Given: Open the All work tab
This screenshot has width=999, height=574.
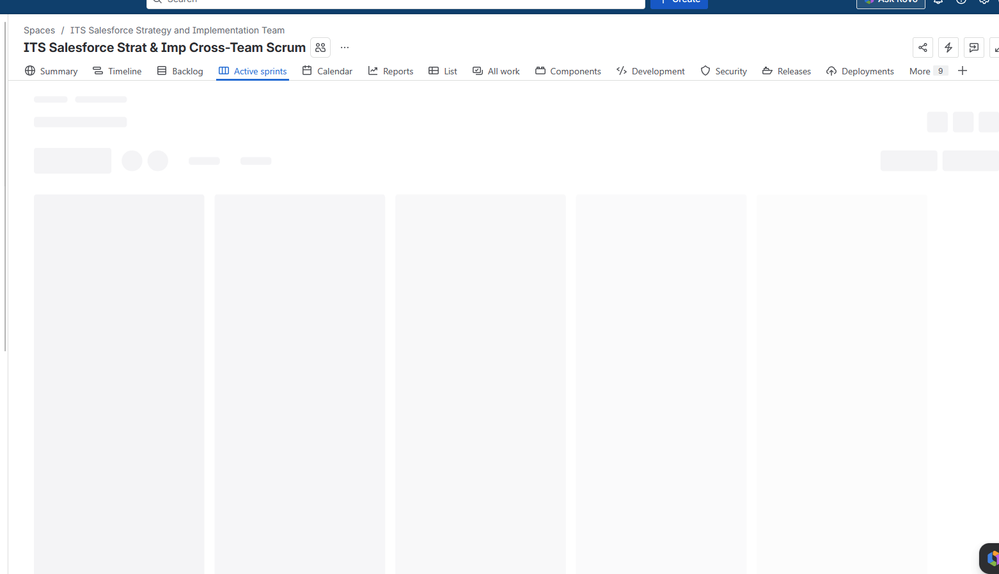Looking at the screenshot, I should (496, 71).
